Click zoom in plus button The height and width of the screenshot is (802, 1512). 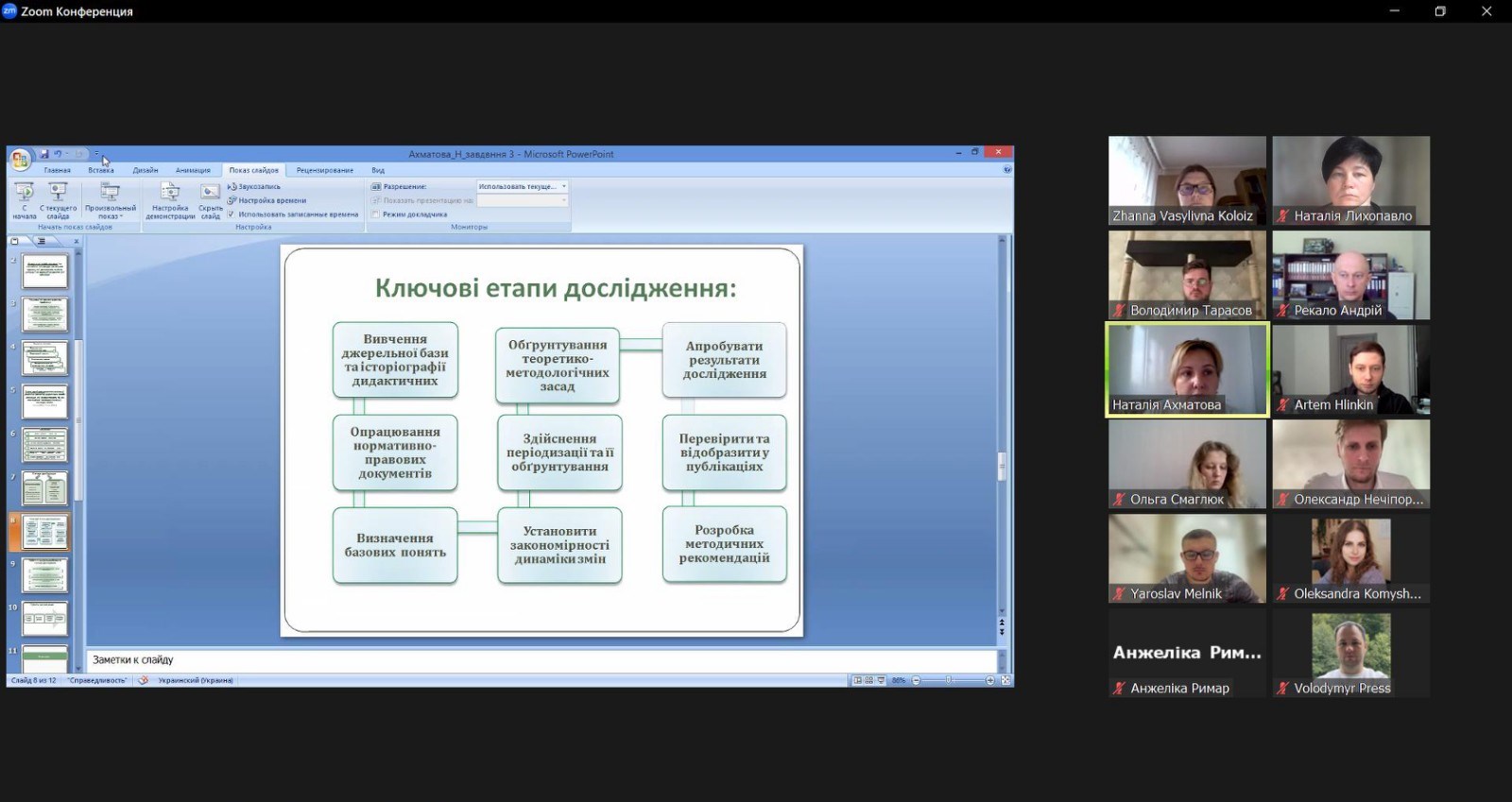pyautogui.click(x=990, y=680)
